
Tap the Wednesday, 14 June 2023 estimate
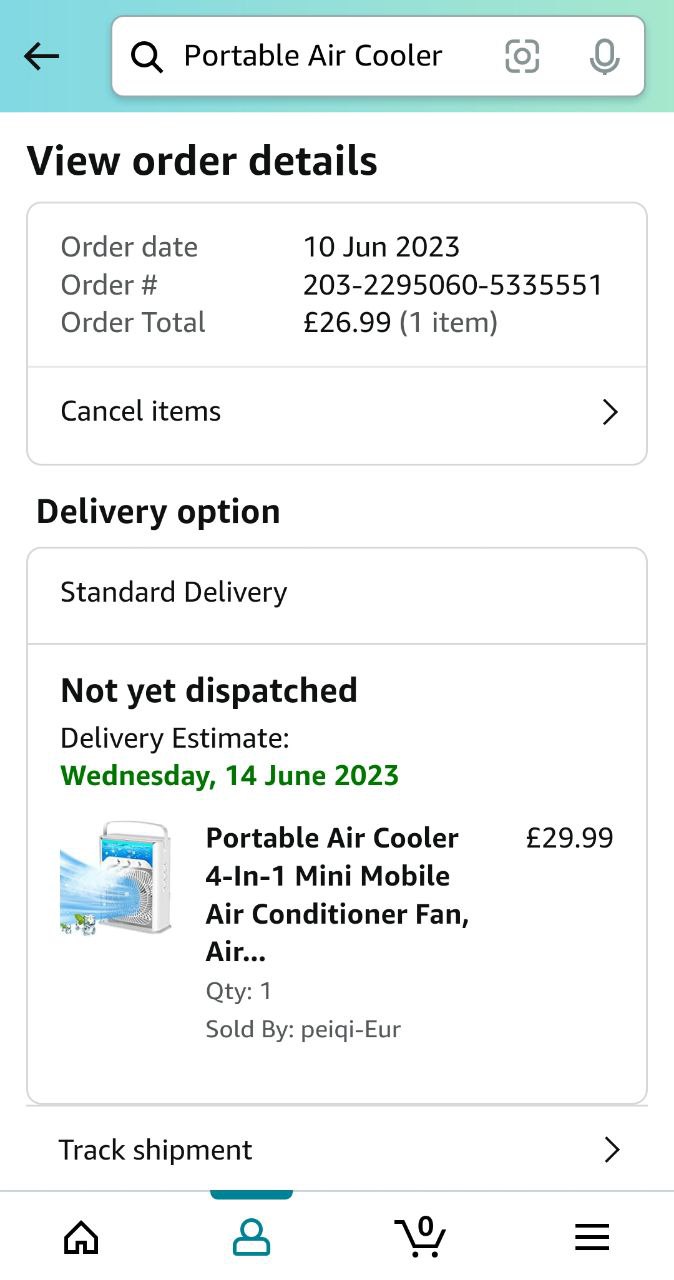(230, 775)
